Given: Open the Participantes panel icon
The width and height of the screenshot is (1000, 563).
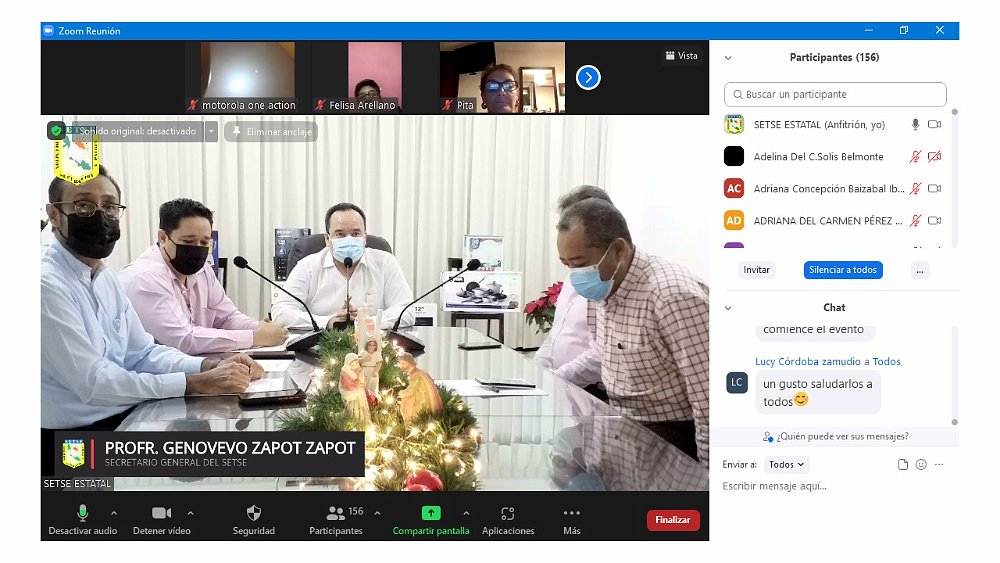Looking at the screenshot, I should click(336, 513).
